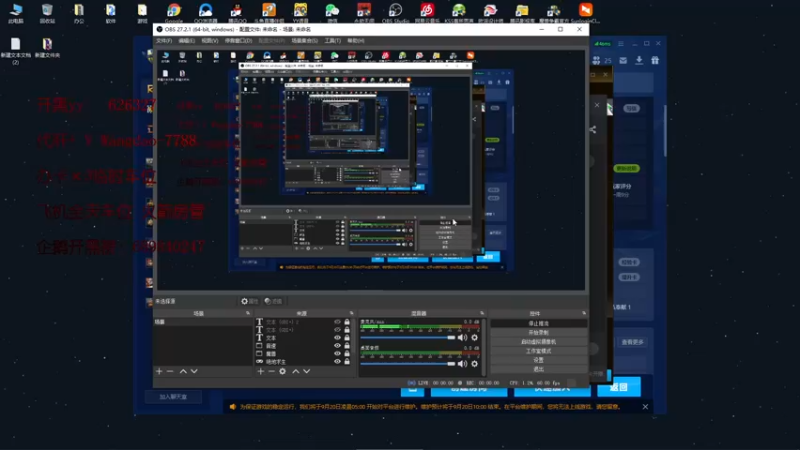Pop out the Controls dock panel
Image resolution: width=800 pixels, height=450 pixels.
[584, 313]
